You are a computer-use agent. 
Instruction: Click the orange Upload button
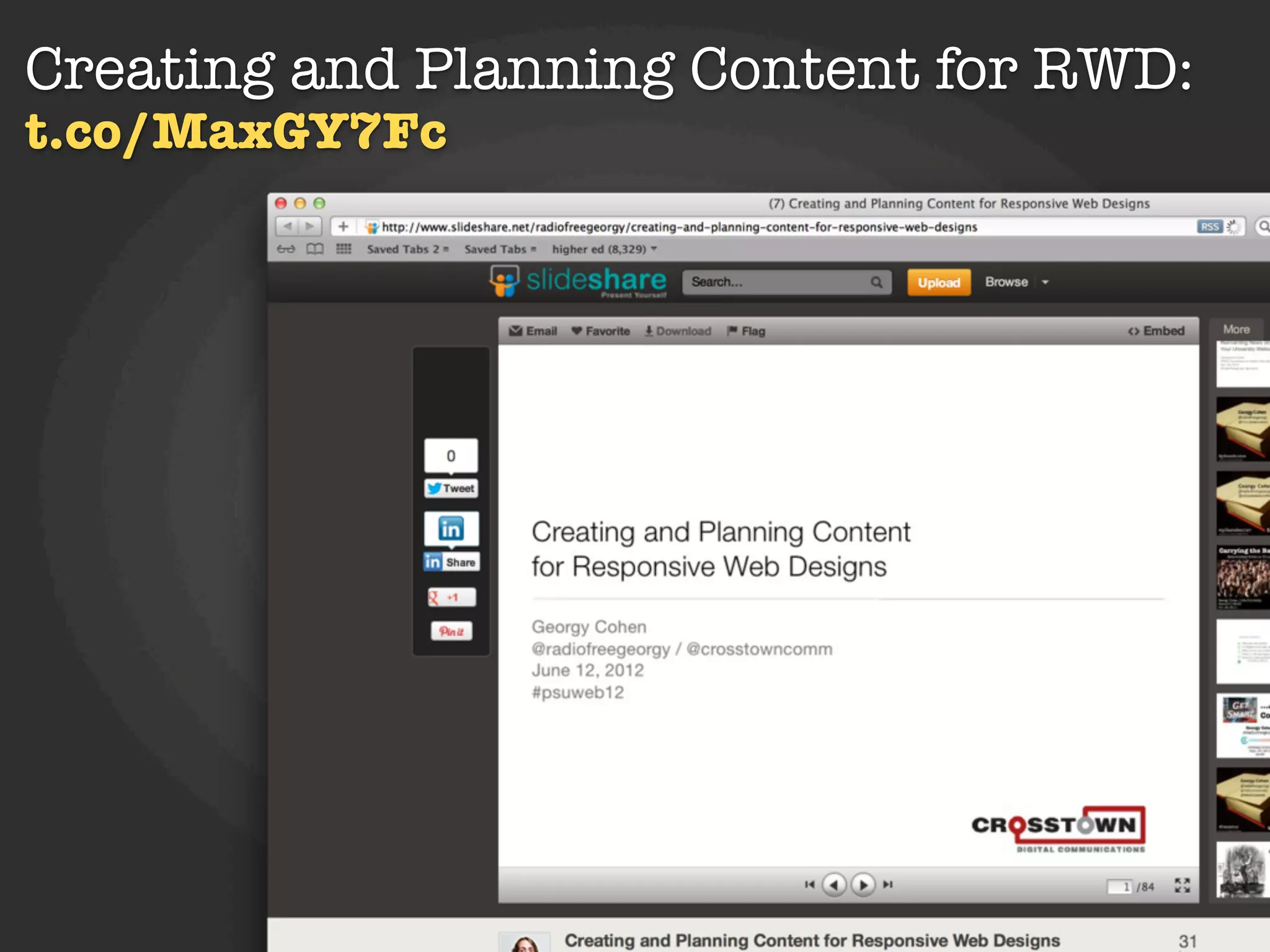tap(939, 283)
